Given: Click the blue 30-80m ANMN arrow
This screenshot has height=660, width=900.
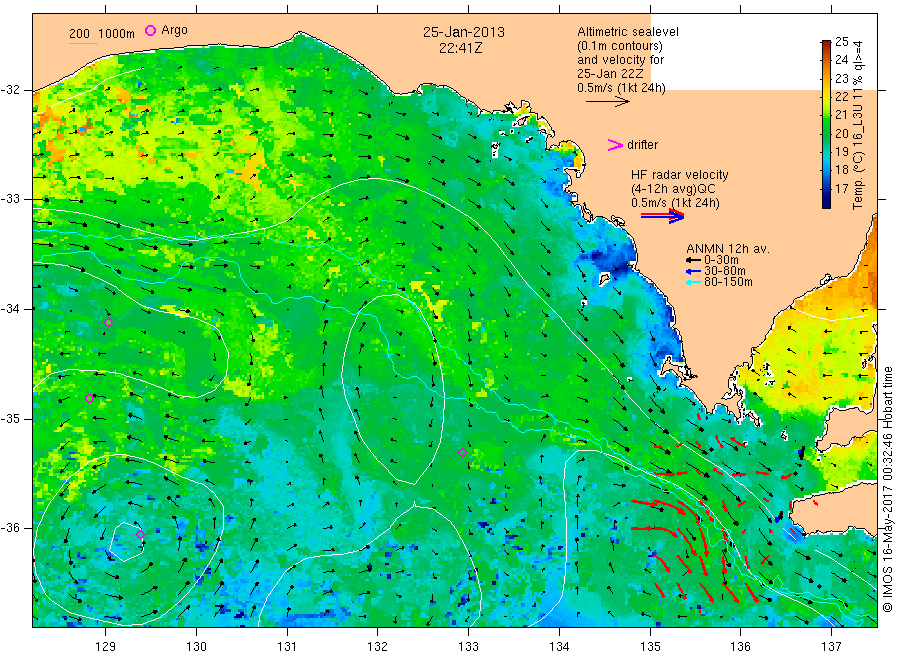Looking at the screenshot, I should click(693, 271).
